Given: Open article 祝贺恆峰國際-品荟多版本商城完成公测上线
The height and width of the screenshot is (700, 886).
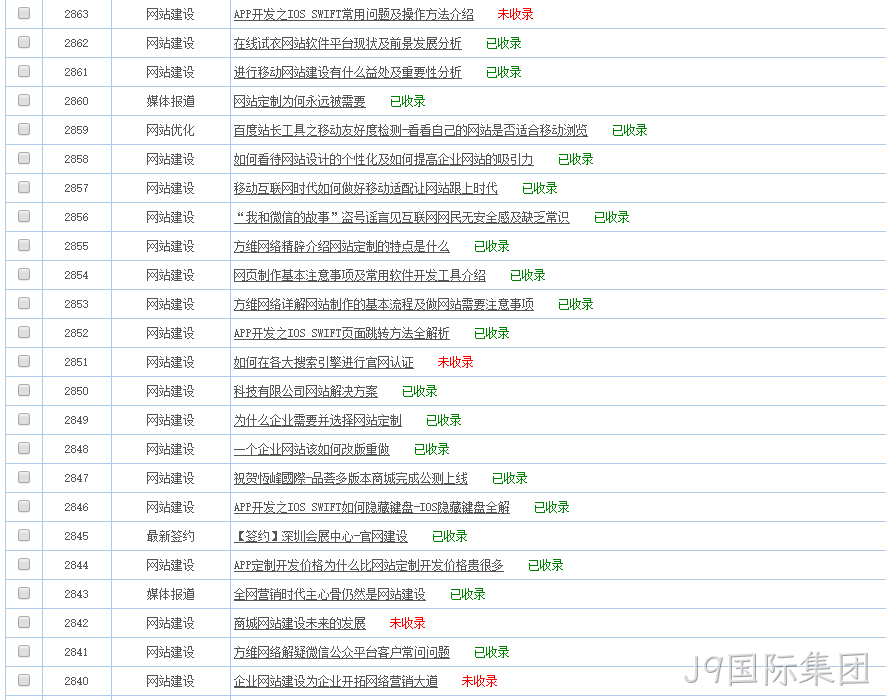Looking at the screenshot, I should click(350, 479).
